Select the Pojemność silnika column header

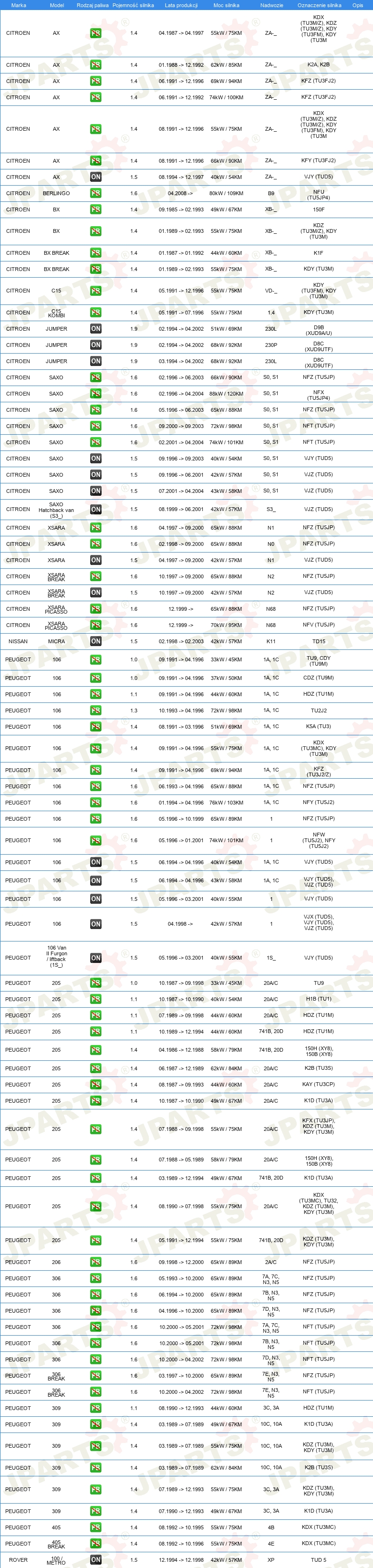point(133,5)
